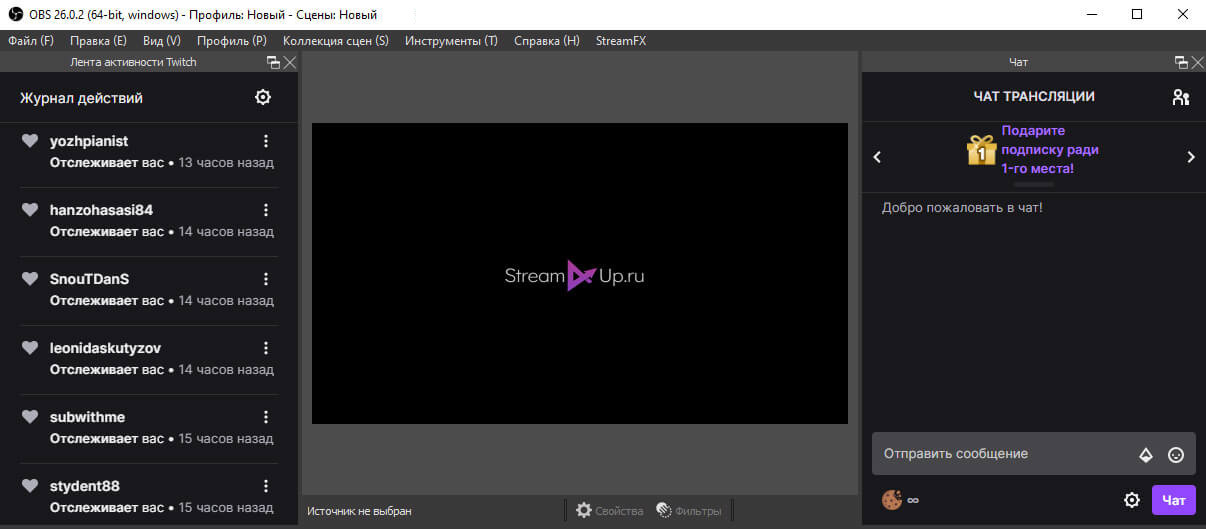1206x529 pixels.
Task: Click the gift subscription icon
Action: pyautogui.click(x=981, y=150)
